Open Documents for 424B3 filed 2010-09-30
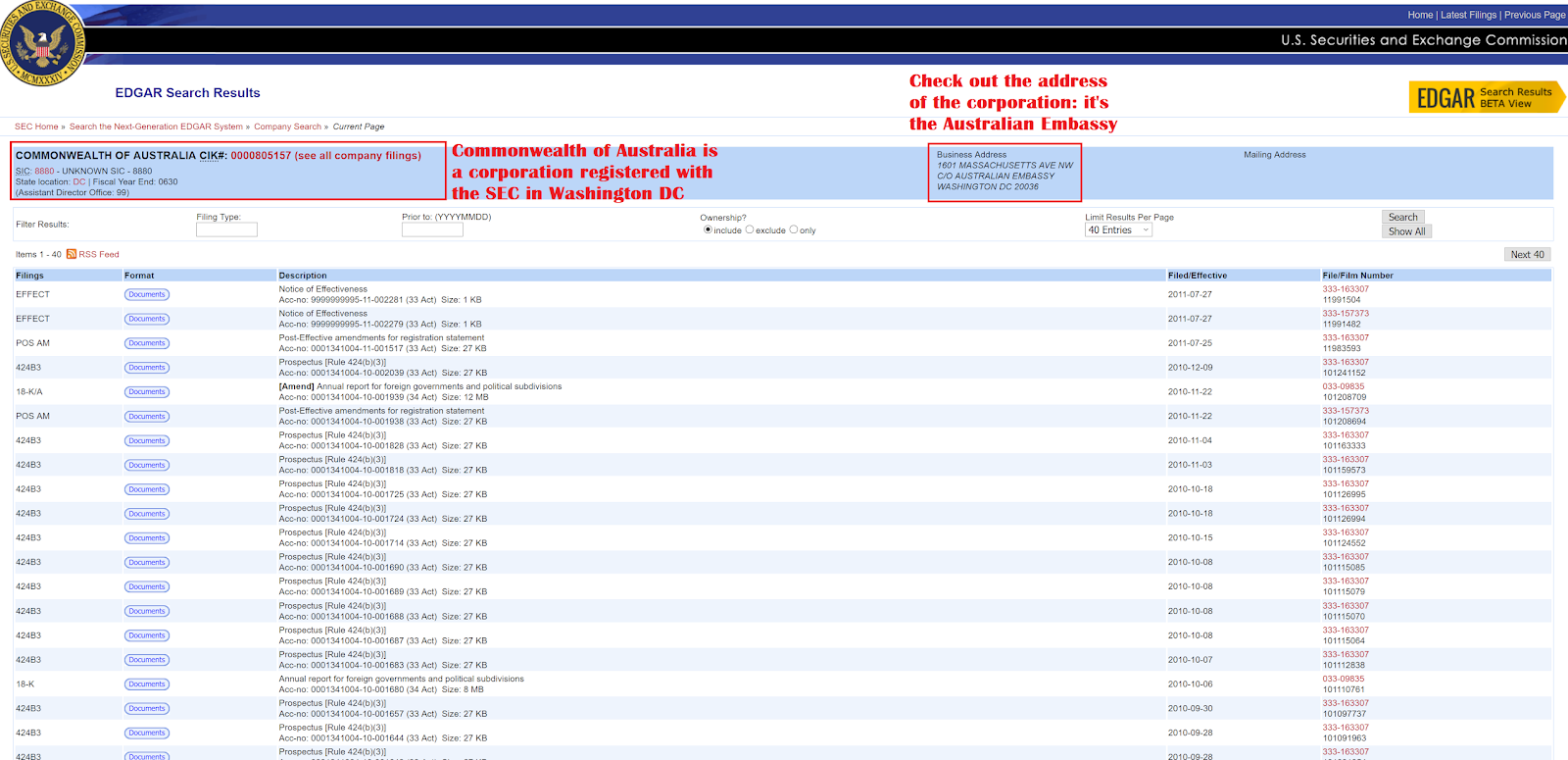The image size is (1568, 760). [x=147, y=709]
